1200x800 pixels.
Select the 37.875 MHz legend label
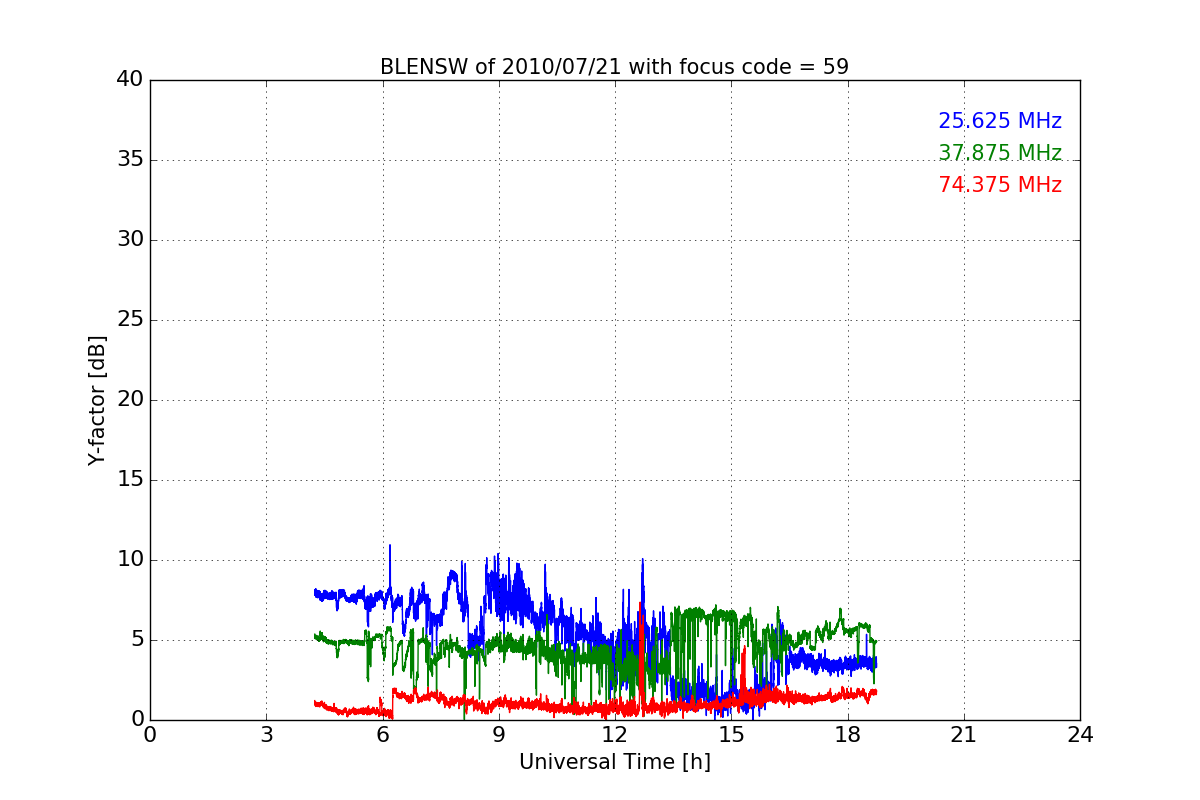(1000, 153)
